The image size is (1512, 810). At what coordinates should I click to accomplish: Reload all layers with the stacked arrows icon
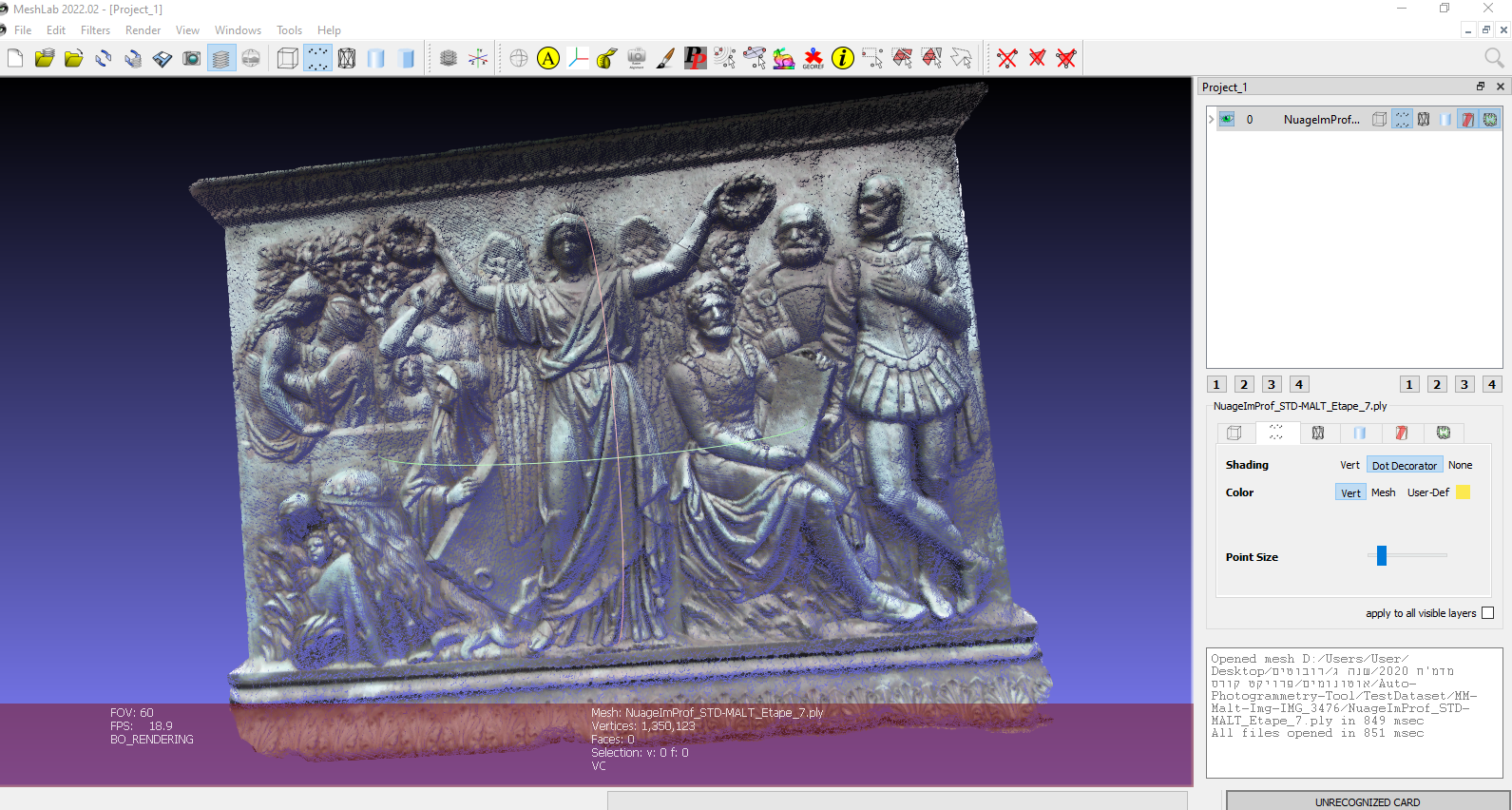point(133,59)
